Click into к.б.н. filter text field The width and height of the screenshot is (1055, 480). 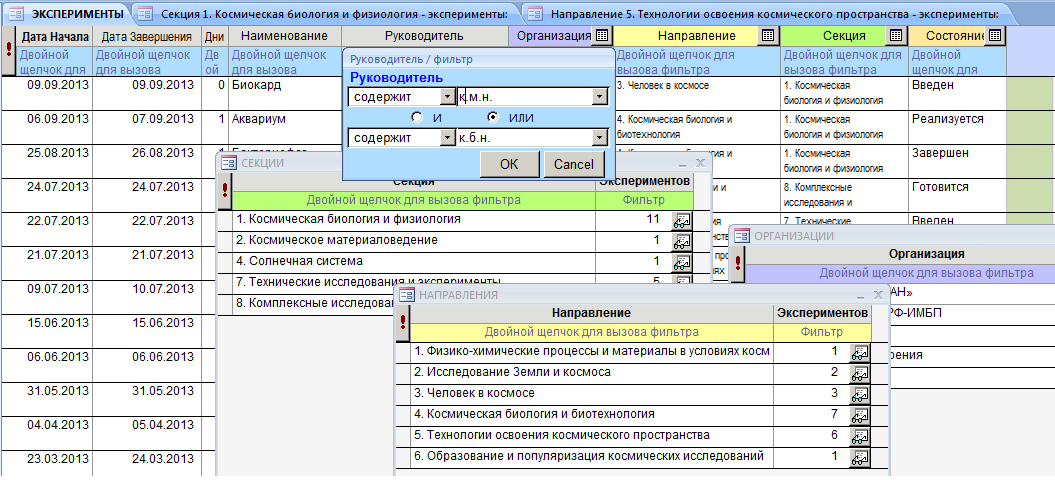click(524, 138)
